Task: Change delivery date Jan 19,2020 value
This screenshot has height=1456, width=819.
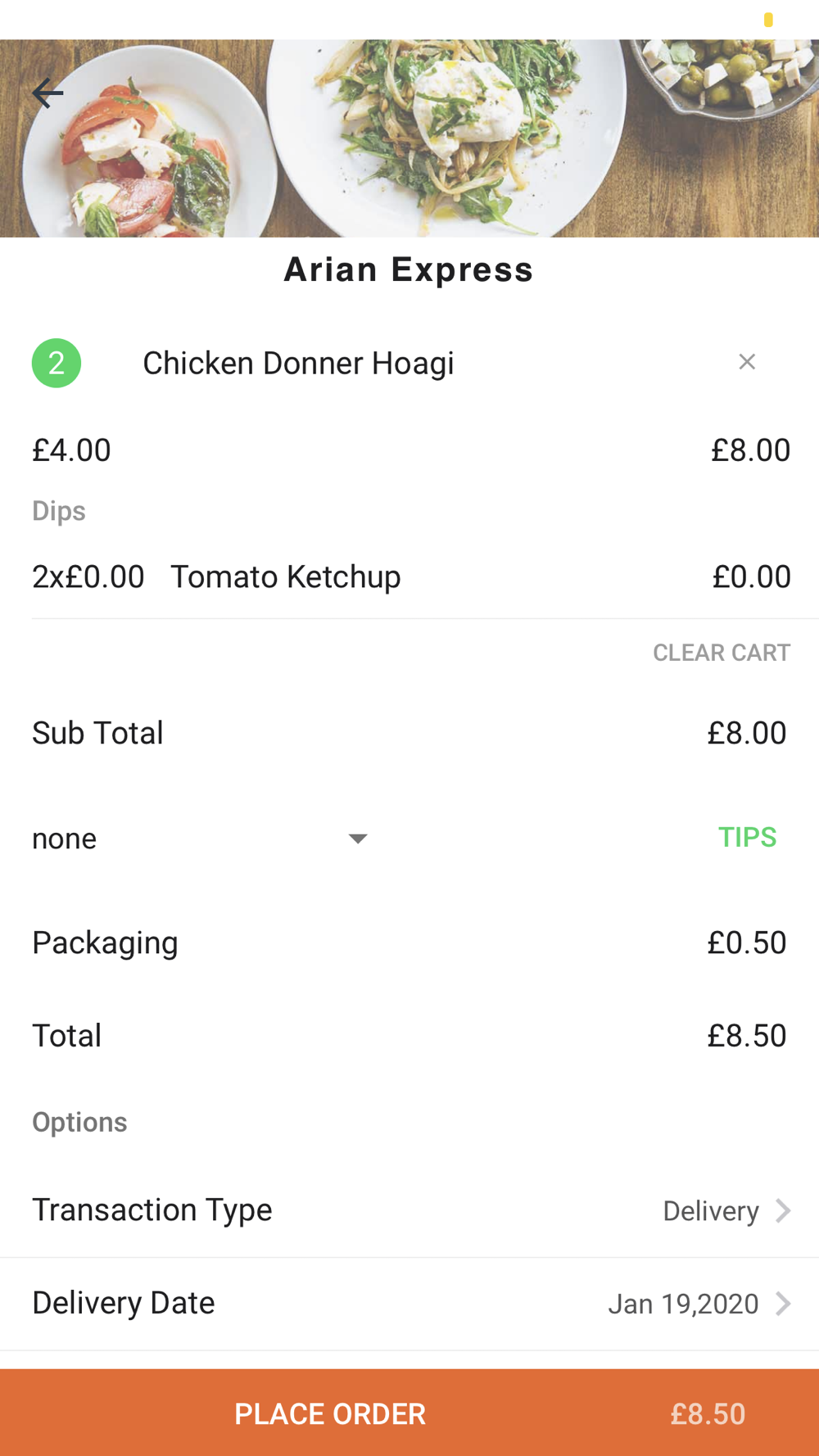Action: point(683,1304)
